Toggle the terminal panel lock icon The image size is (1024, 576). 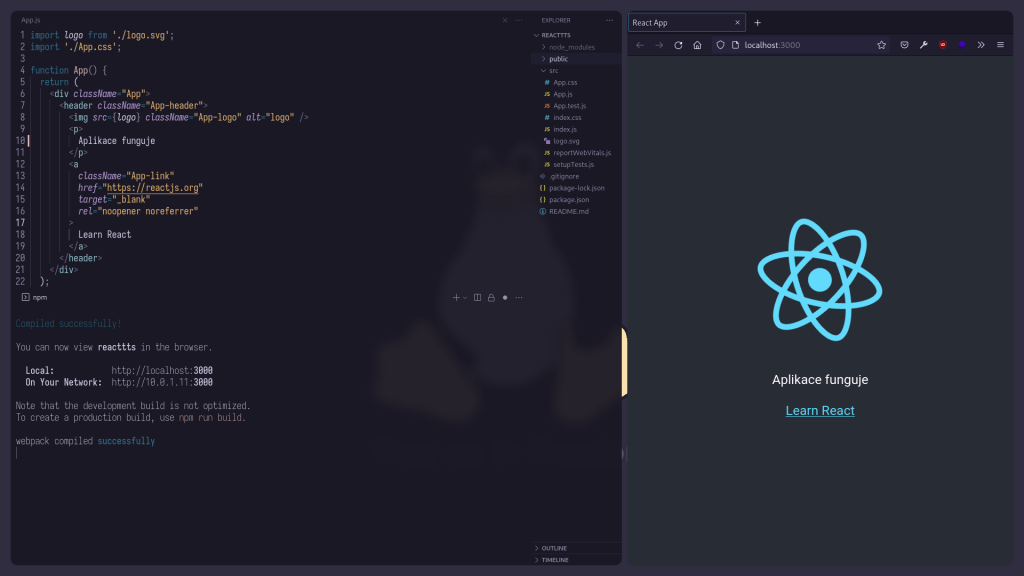pyautogui.click(x=491, y=297)
